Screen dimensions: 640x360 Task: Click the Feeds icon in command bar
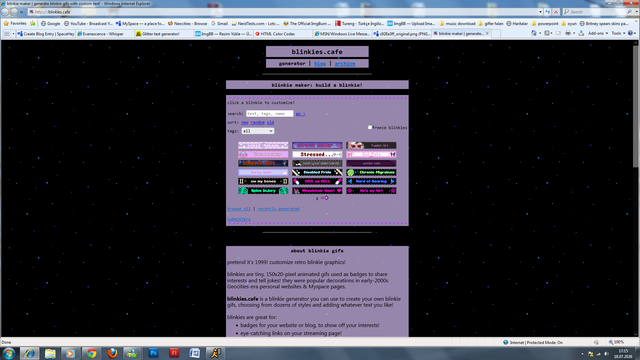tap(547, 33)
